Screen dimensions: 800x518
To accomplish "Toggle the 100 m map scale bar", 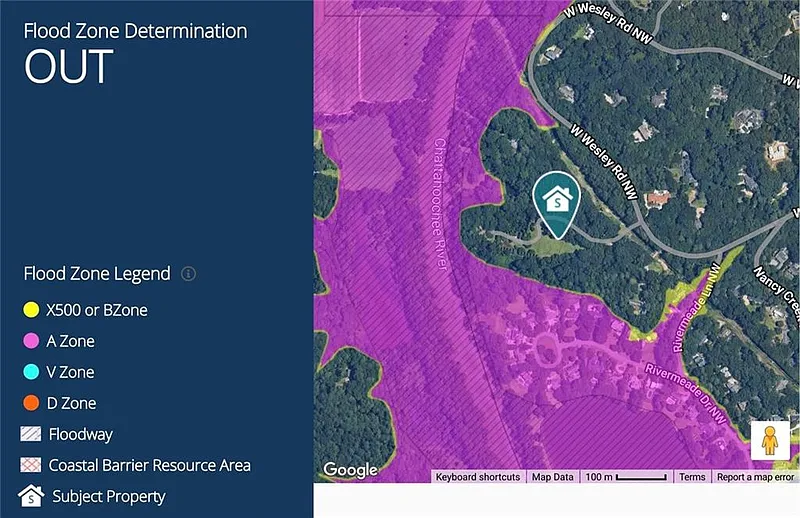I will click(626, 478).
